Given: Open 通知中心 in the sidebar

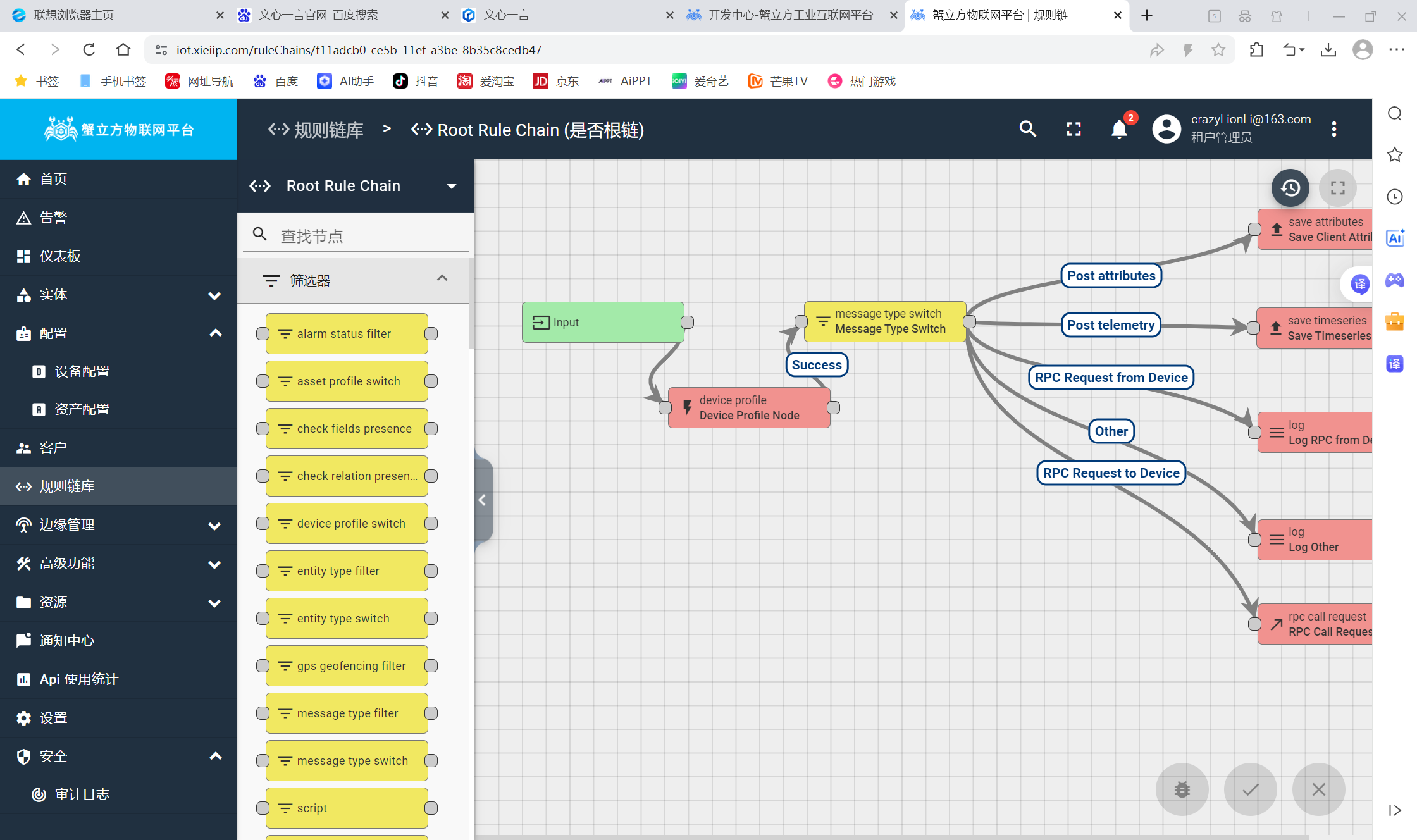Looking at the screenshot, I should (x=119, y=641).
